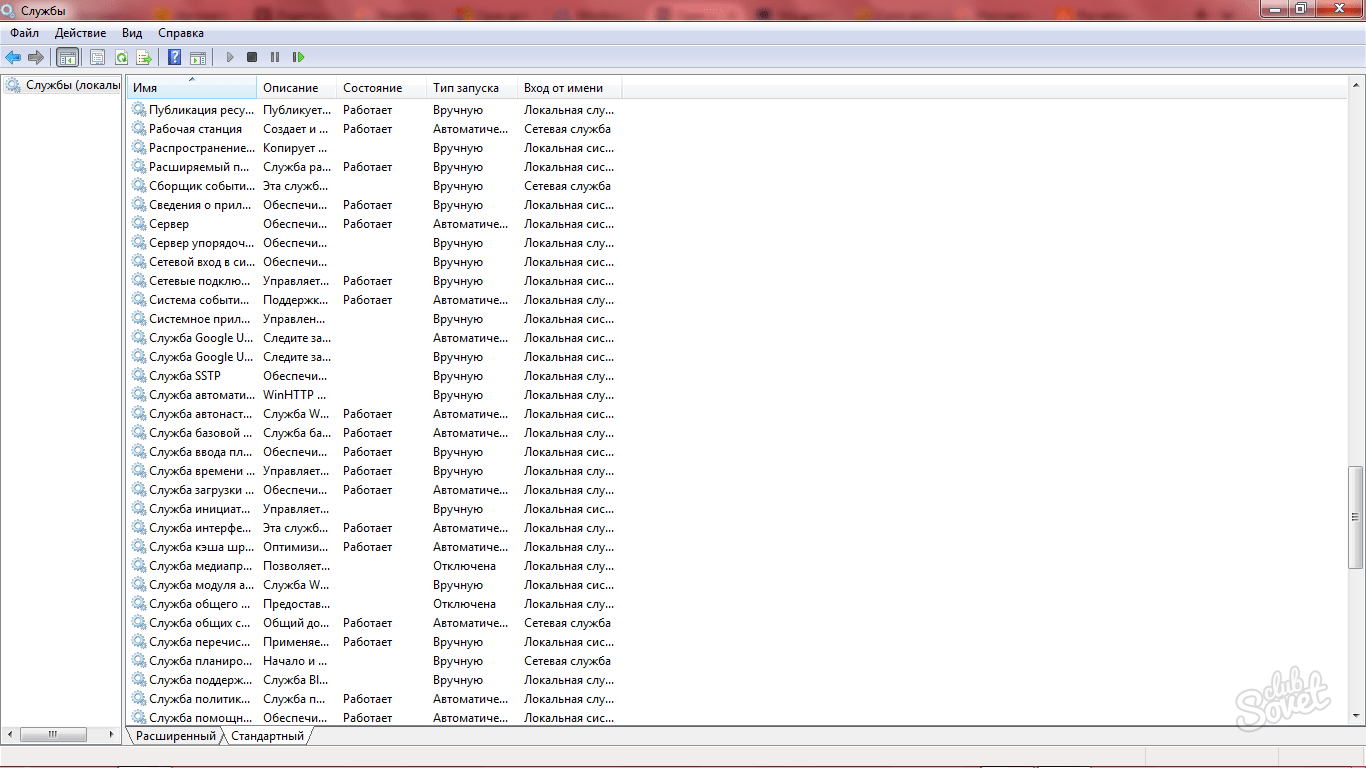Sort by the Состояние column header

(372, 88)
